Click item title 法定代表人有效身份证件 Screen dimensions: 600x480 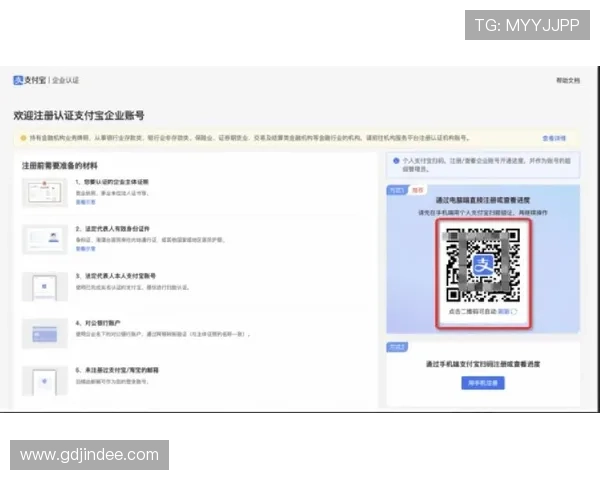(112, 229)
